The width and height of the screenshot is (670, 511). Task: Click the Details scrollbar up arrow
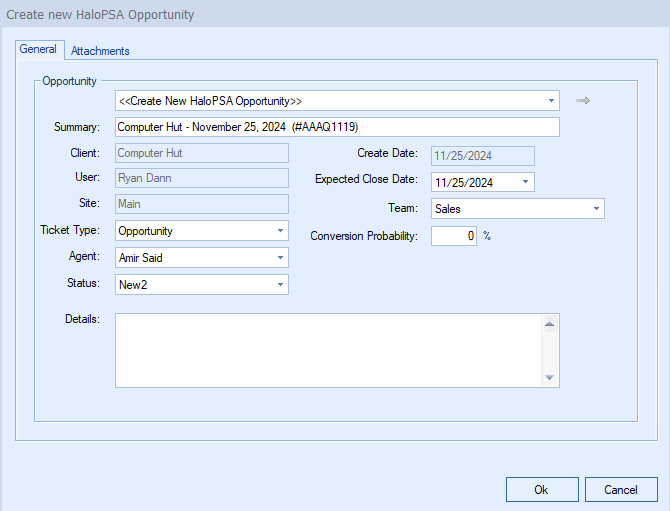coord(549,323)
